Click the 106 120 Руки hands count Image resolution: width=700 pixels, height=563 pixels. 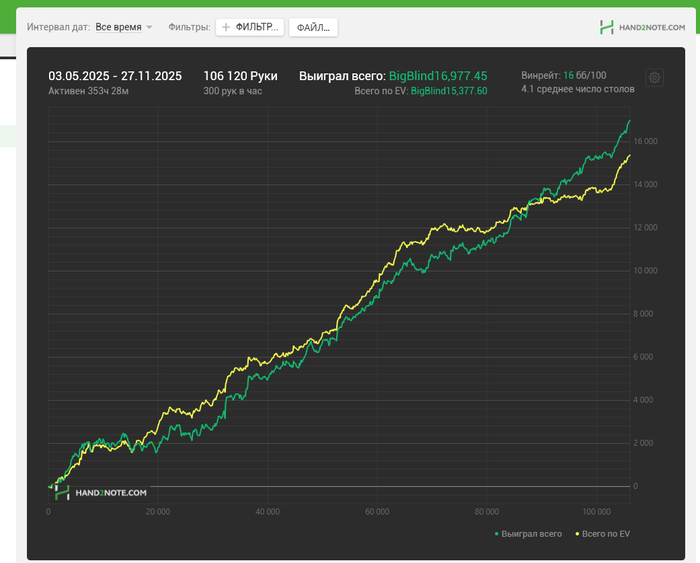[240, 76]
